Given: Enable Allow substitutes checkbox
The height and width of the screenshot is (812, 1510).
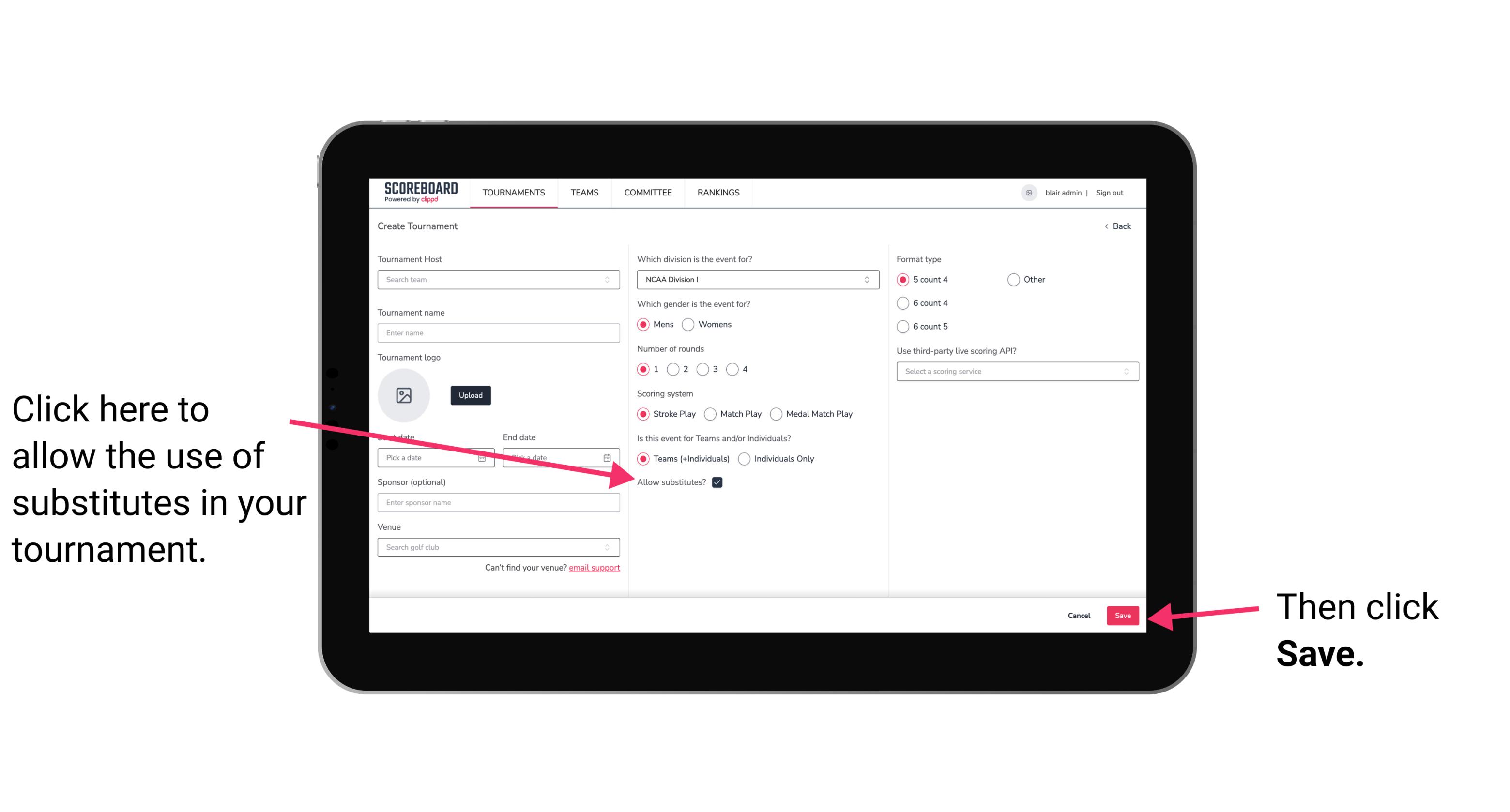Looking at the screenshot, I should pyautogui.click(x=720, y=483).
